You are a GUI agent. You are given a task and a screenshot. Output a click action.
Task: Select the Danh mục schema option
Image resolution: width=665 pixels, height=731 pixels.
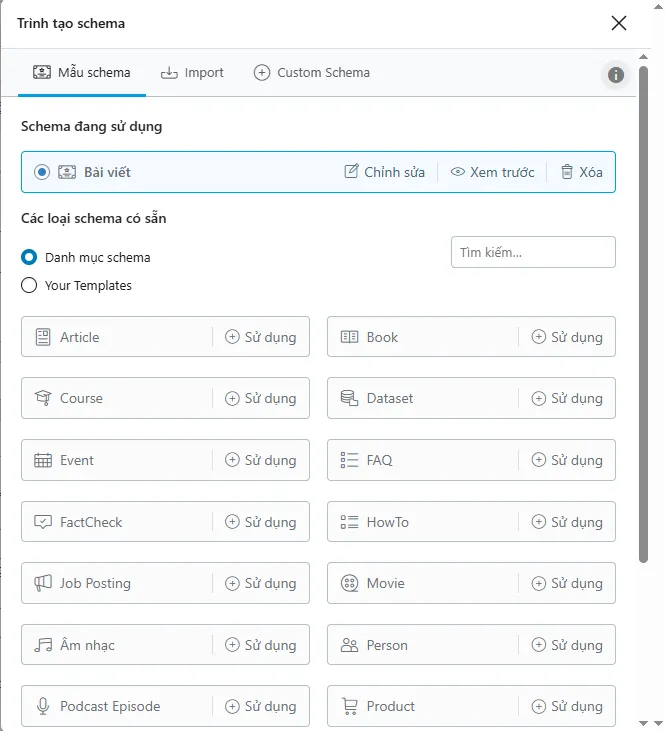click(x=30, y=257)
